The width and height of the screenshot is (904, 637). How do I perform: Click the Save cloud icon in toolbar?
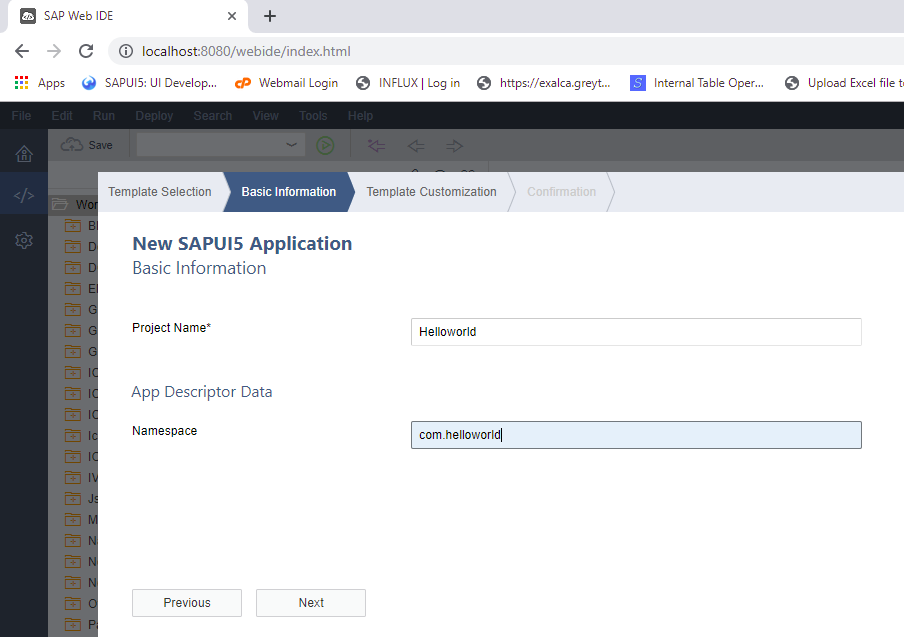[x=72, y=145]
